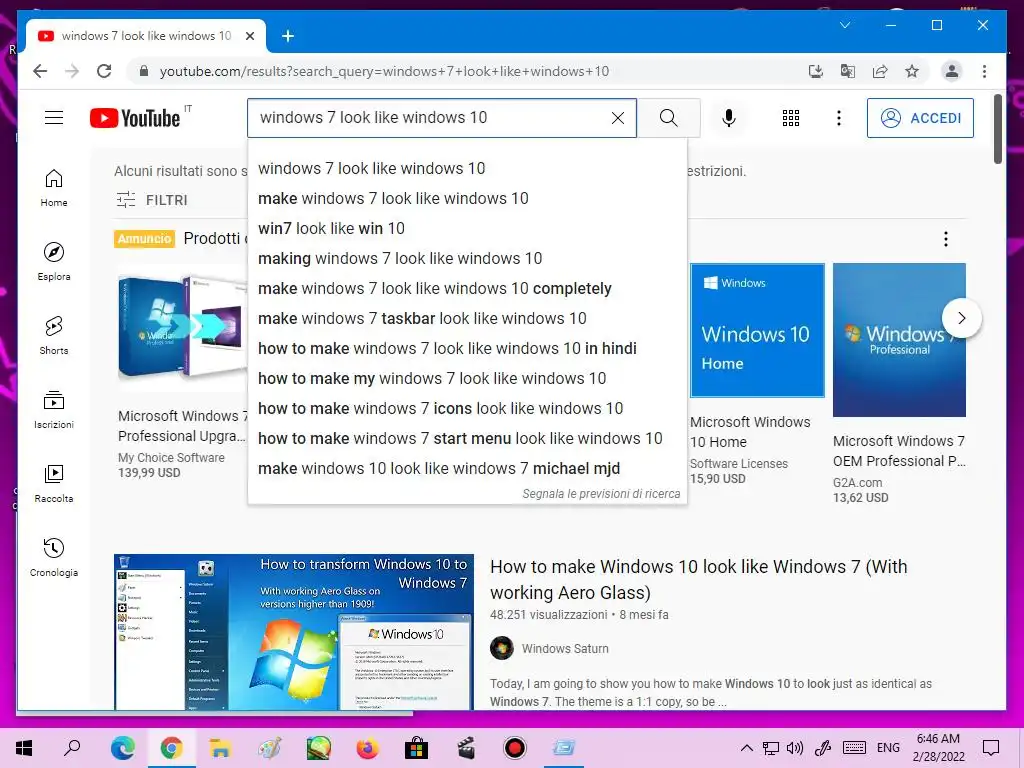
Task: Open Esplora in the sidebar
Action: (54, 262)
